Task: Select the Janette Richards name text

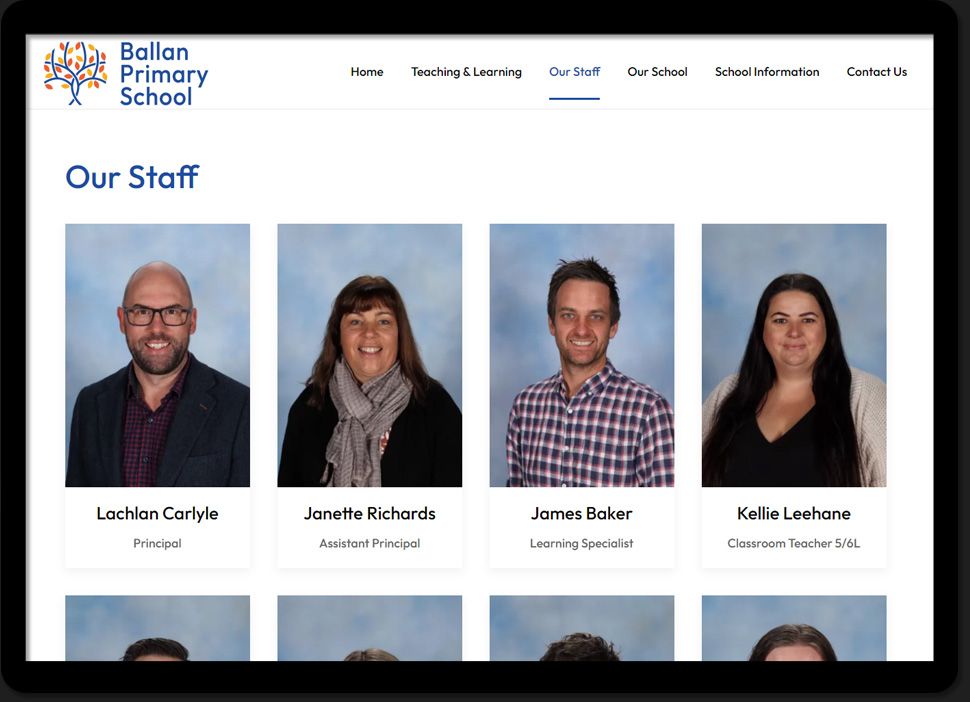Action: (370, 513)
